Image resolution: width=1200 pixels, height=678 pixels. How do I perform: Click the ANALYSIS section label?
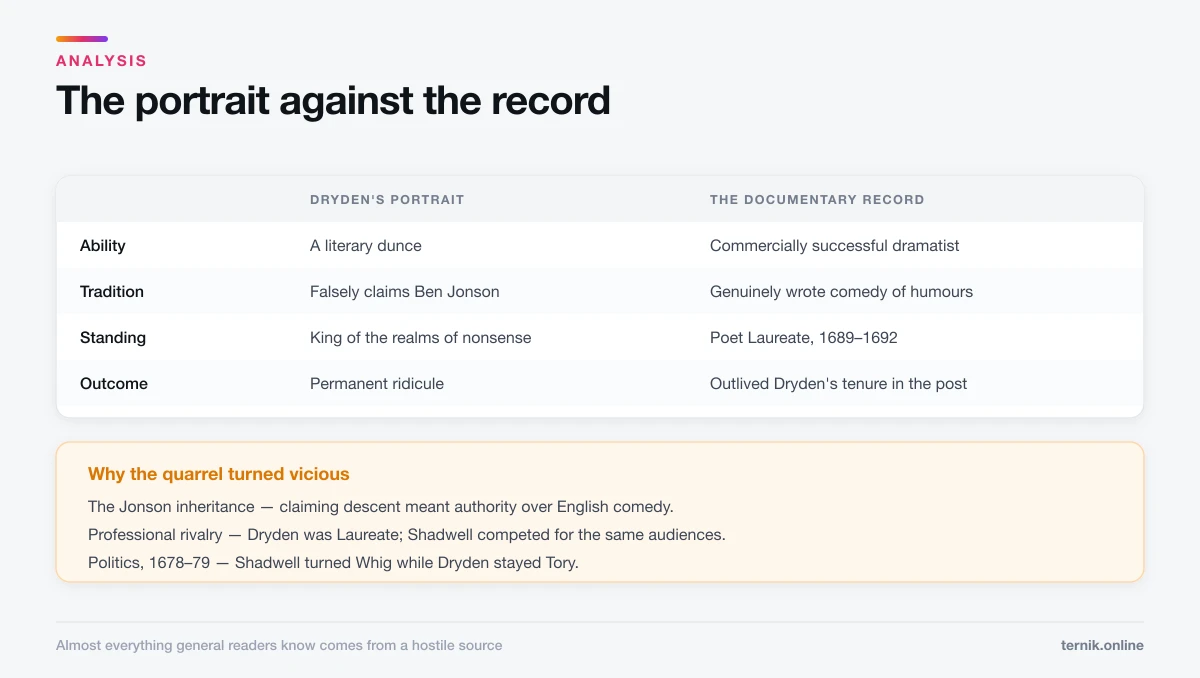101,61
